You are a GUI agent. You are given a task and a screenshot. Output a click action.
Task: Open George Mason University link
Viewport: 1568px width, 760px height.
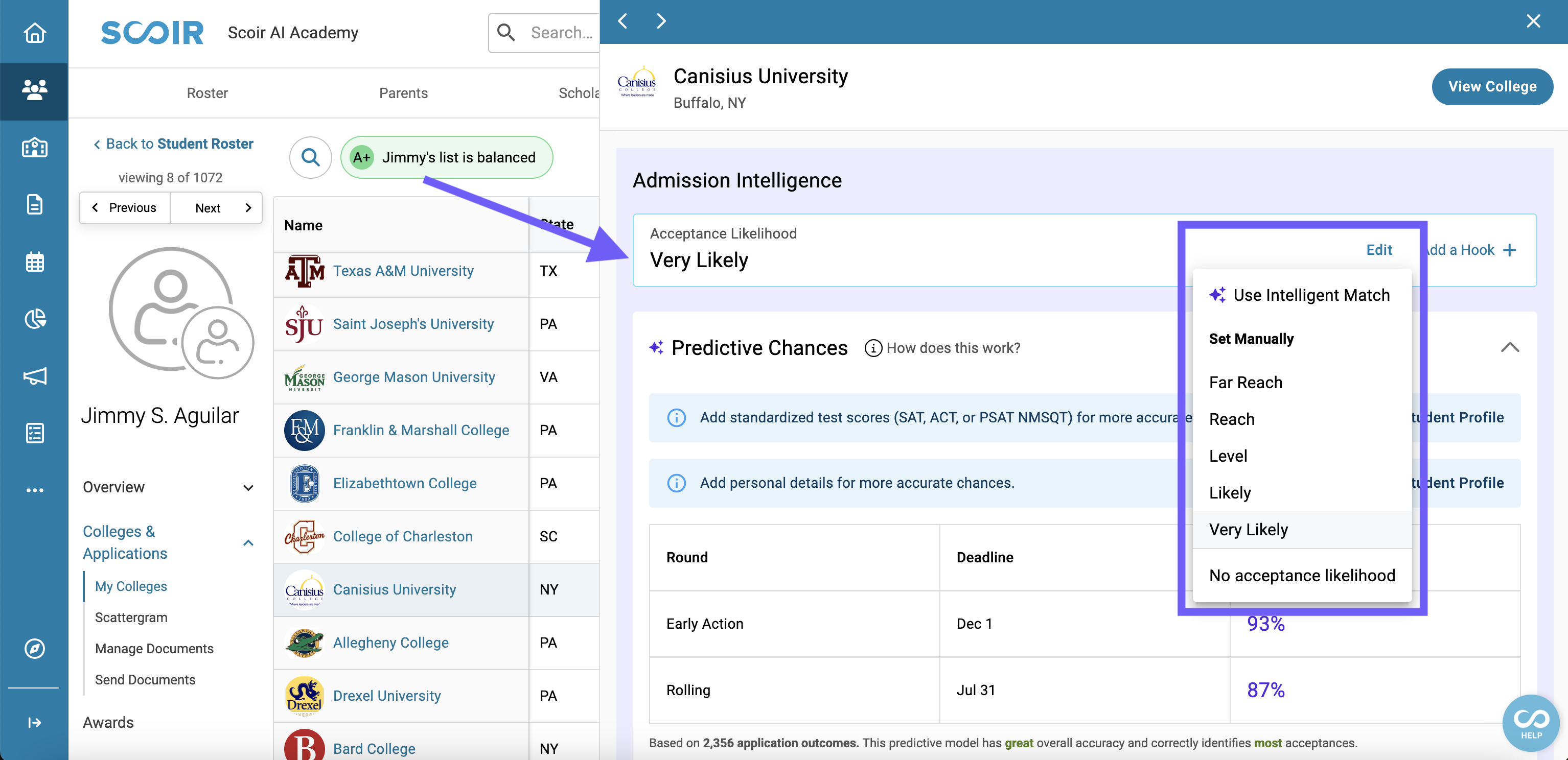(414, 376)
